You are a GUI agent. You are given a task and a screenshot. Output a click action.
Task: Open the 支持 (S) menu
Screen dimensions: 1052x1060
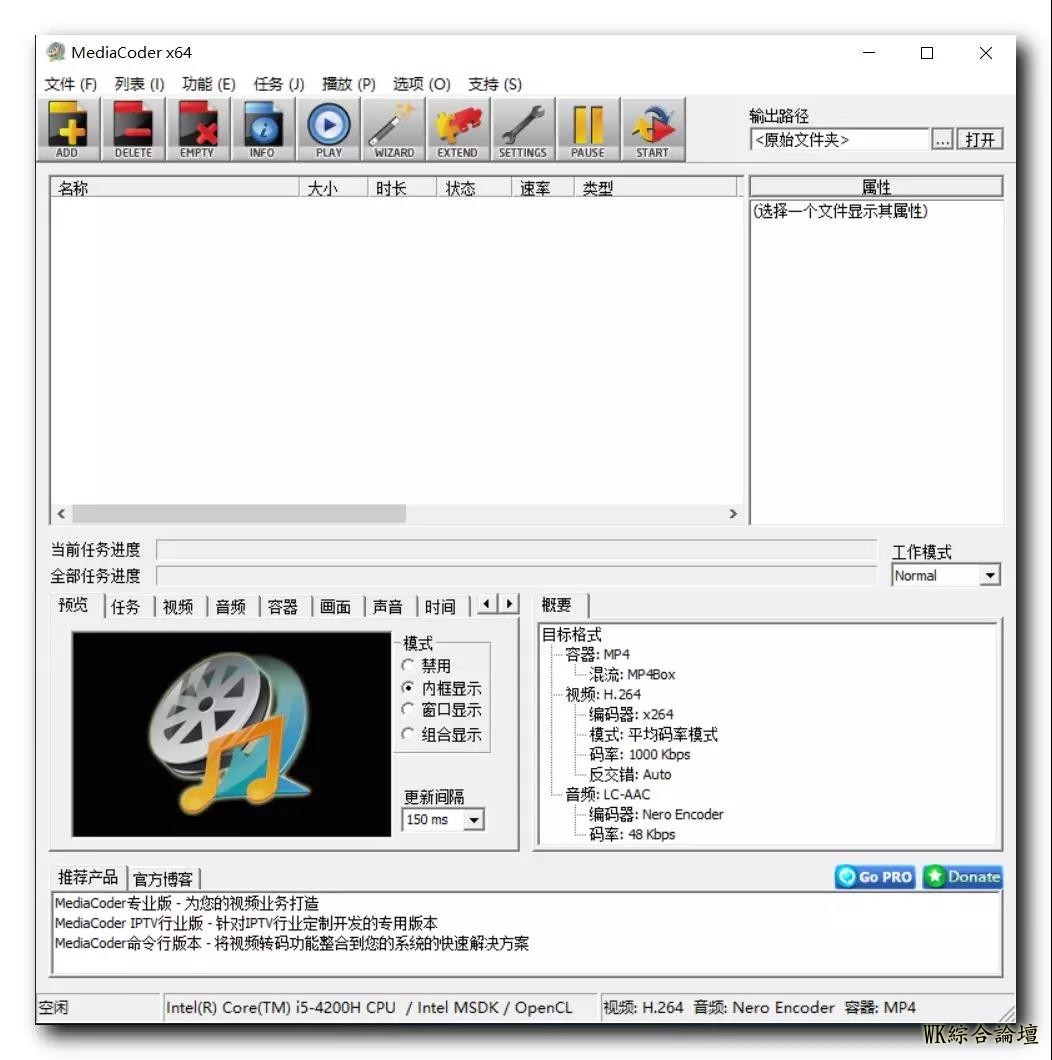[x=495, y=84]
